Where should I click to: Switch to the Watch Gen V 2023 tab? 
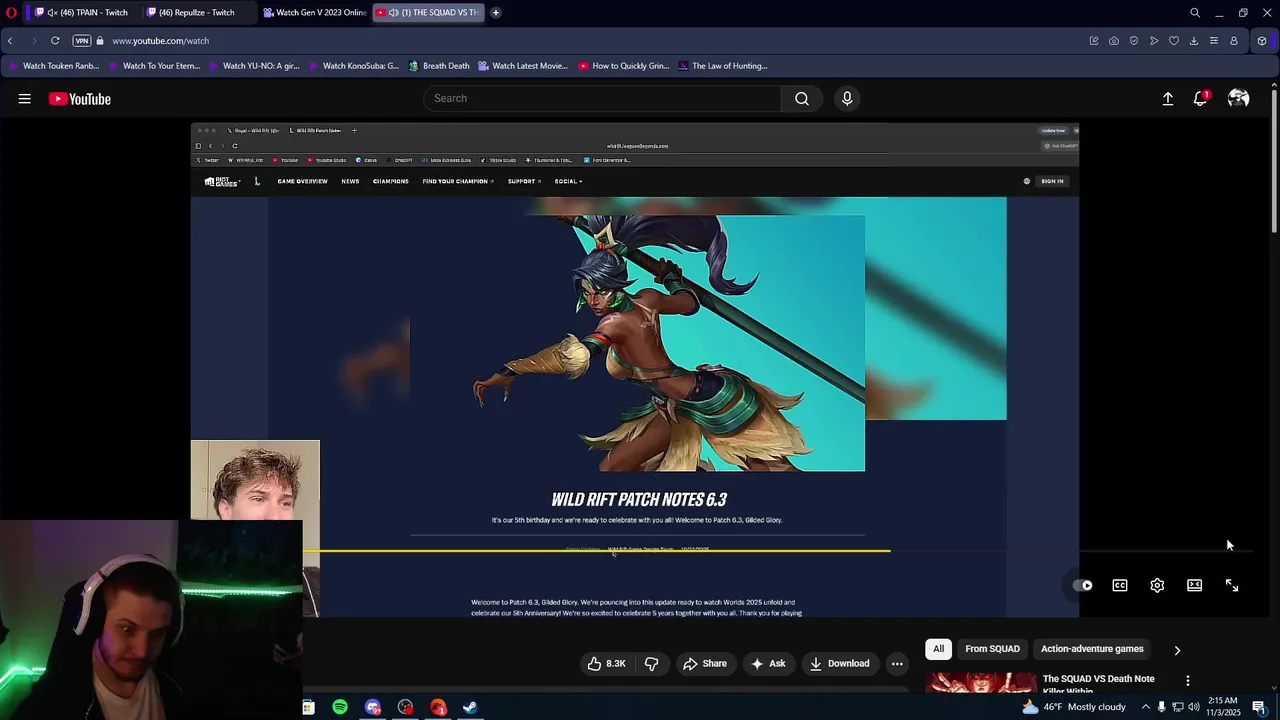314,12
